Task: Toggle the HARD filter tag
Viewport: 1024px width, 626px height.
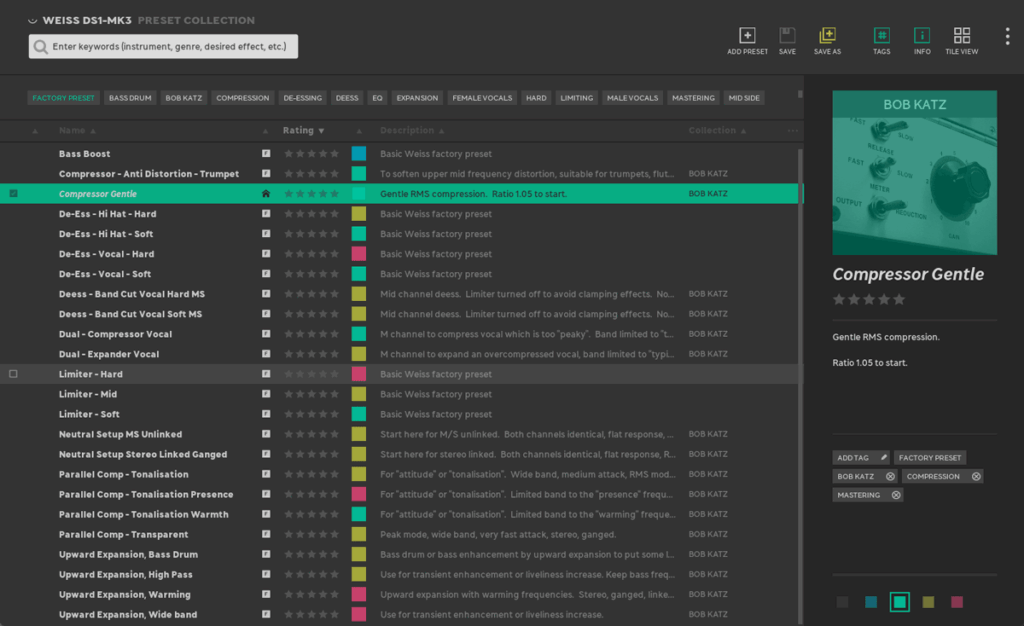Action: coord(536,98)
